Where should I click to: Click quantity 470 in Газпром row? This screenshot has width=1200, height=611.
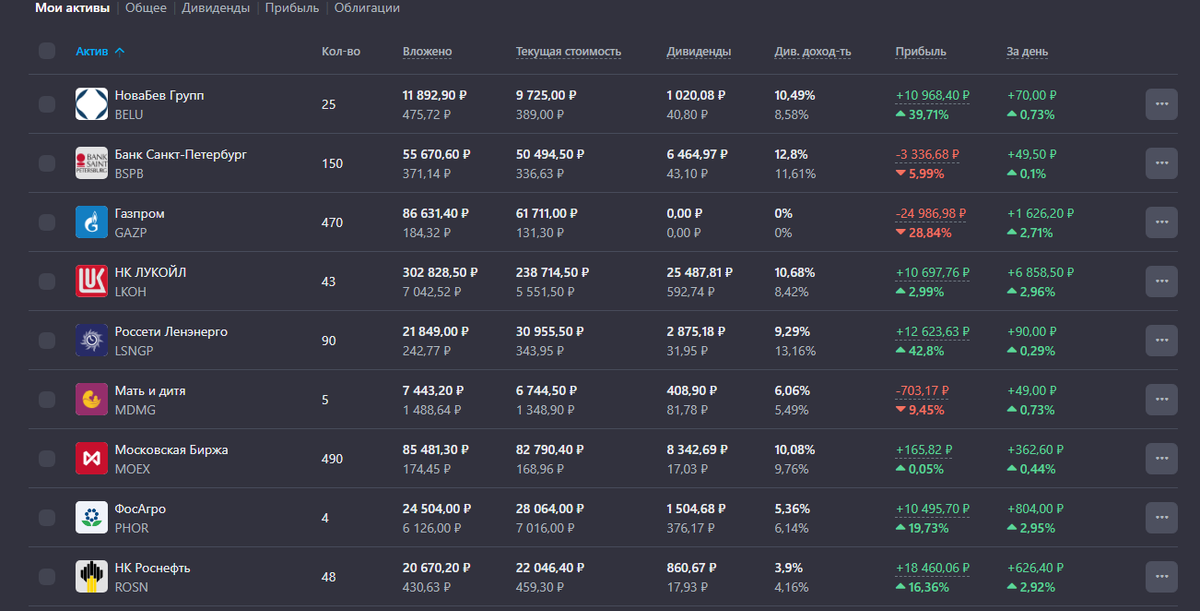pos(332,222)
